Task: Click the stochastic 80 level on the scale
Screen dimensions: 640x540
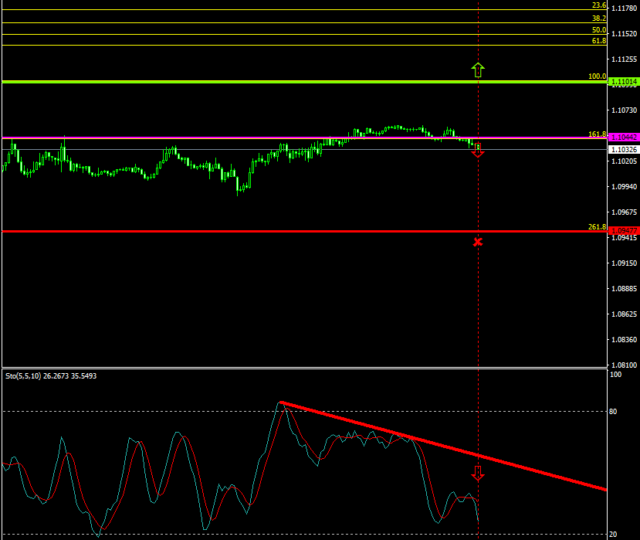Action: point(615,411)
